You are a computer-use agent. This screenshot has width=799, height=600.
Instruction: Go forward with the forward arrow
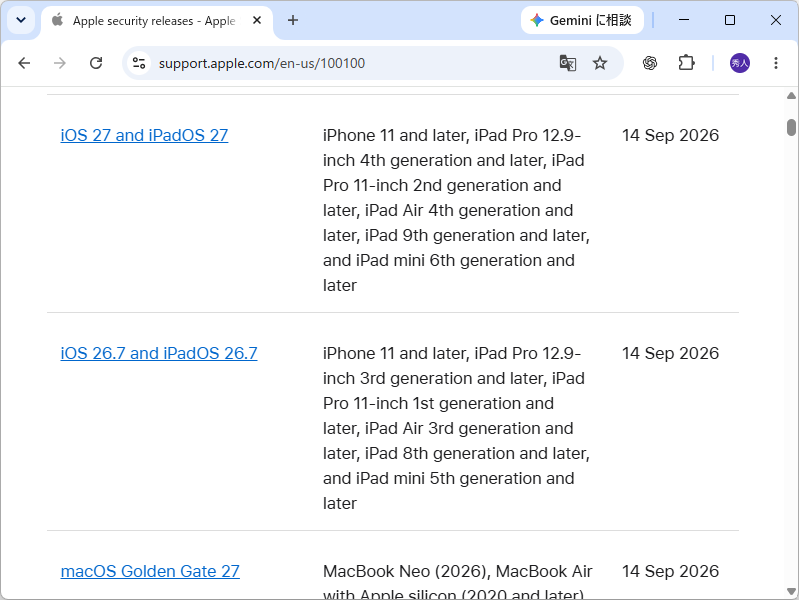[x=60, y=63]
